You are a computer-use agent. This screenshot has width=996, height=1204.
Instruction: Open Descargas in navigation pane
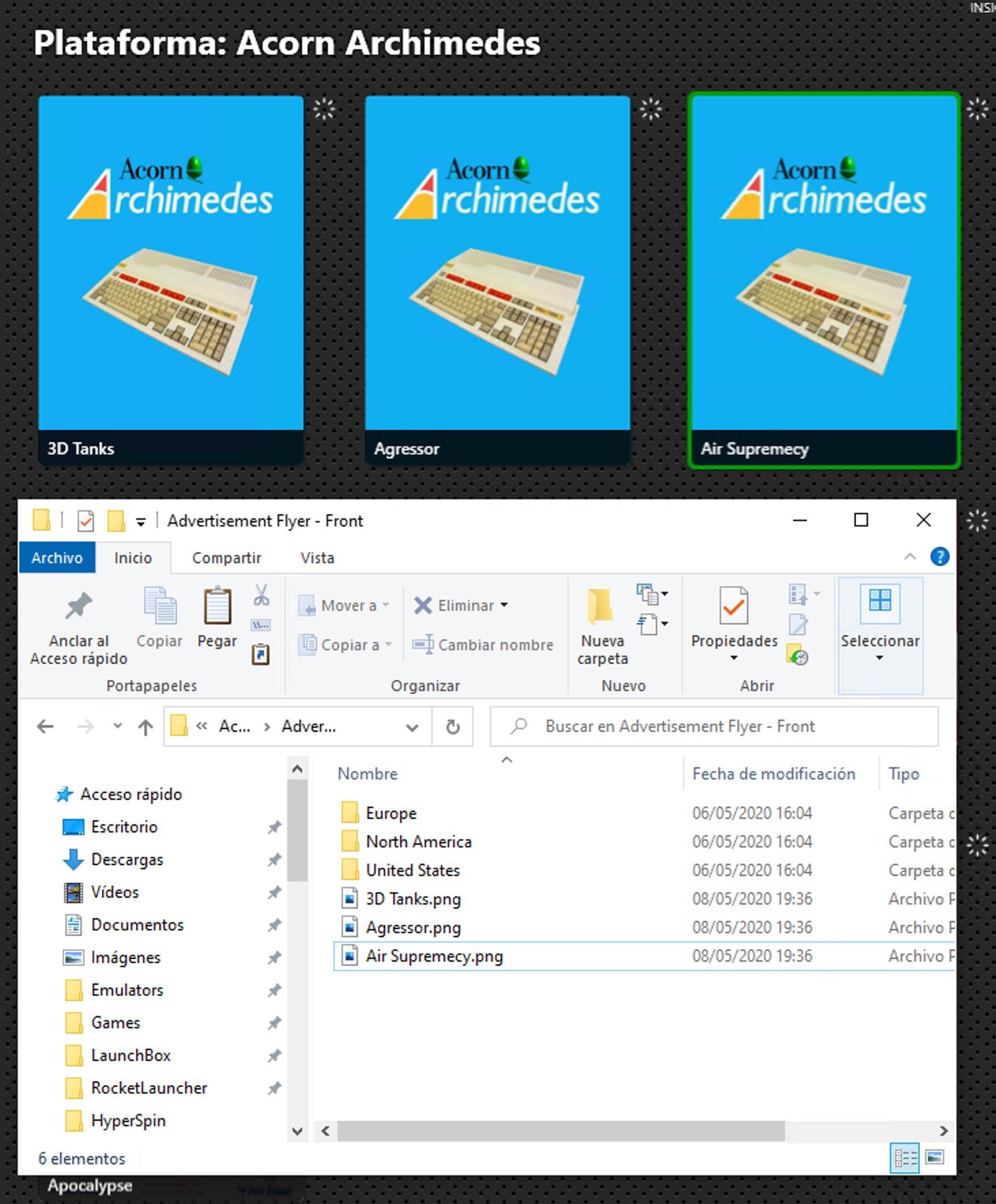click(127, 859)
